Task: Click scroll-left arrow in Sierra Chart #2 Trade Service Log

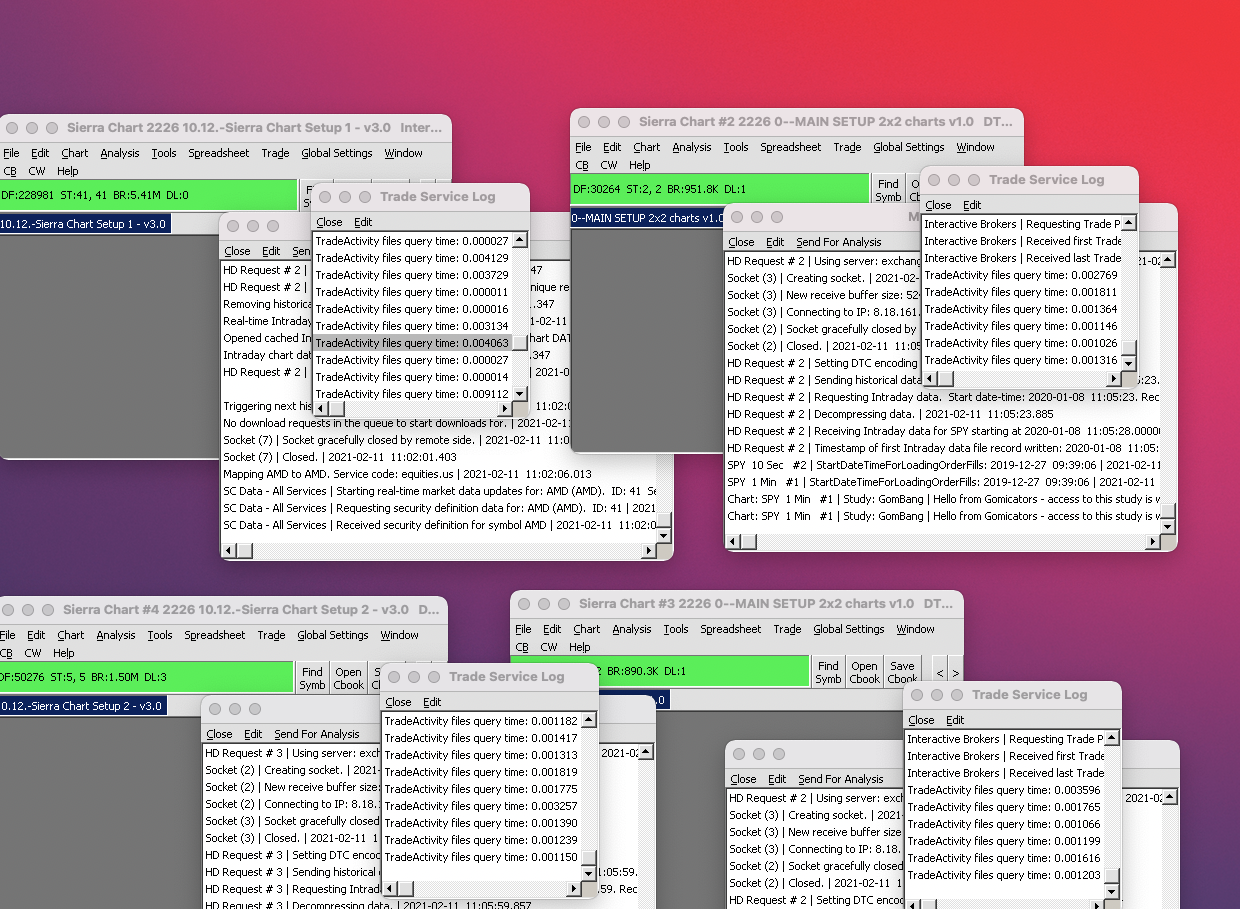Action: click(x=929, y=379)
